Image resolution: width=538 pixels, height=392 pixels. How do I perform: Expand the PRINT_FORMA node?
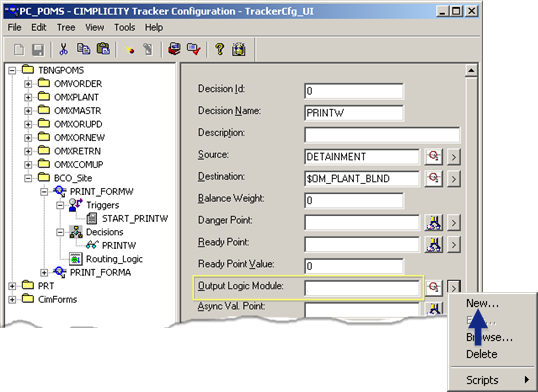pyautogui.click(x=44, y=273)
